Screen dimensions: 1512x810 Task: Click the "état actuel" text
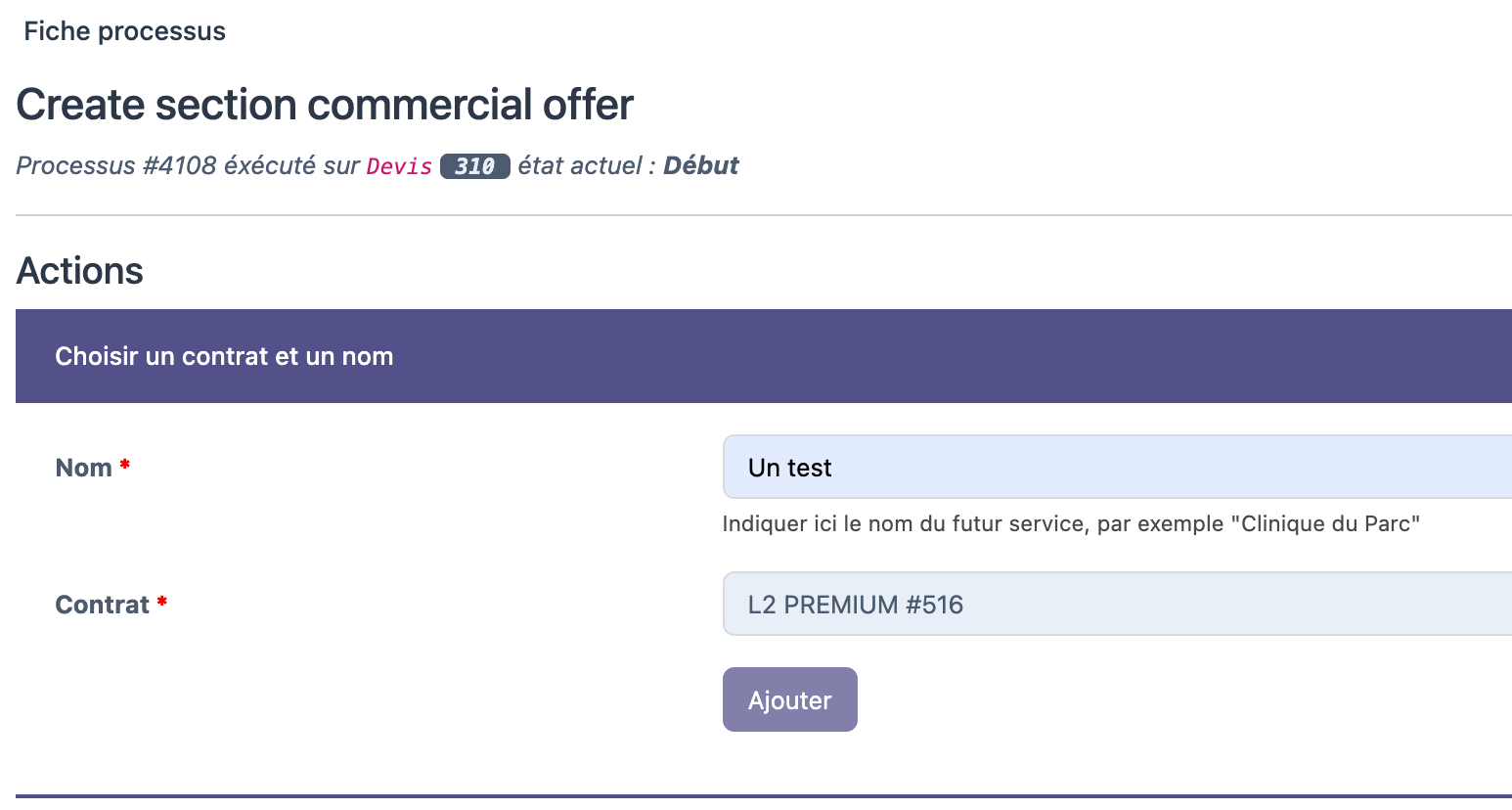[580, 165]
